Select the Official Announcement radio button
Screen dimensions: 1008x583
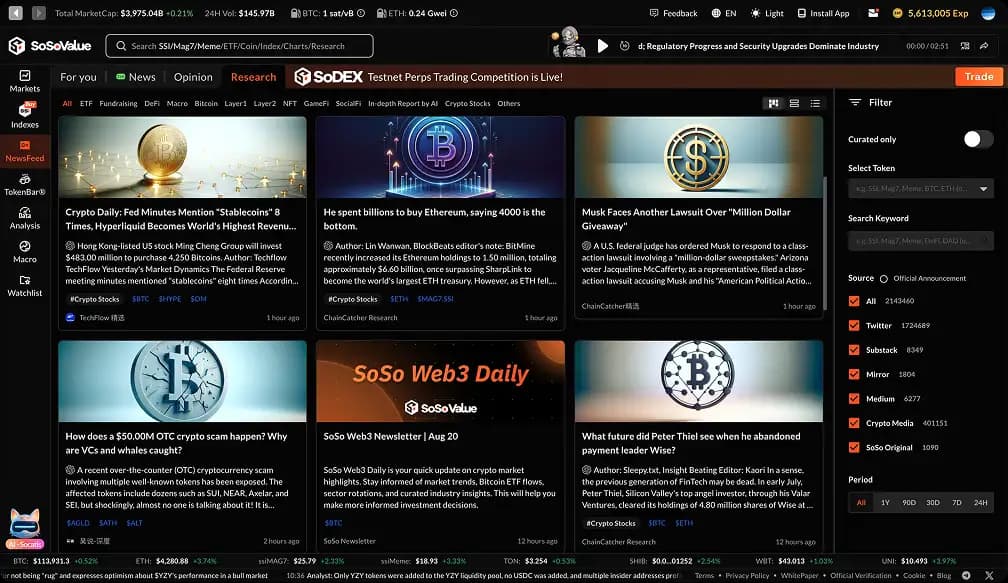[884, 279]
